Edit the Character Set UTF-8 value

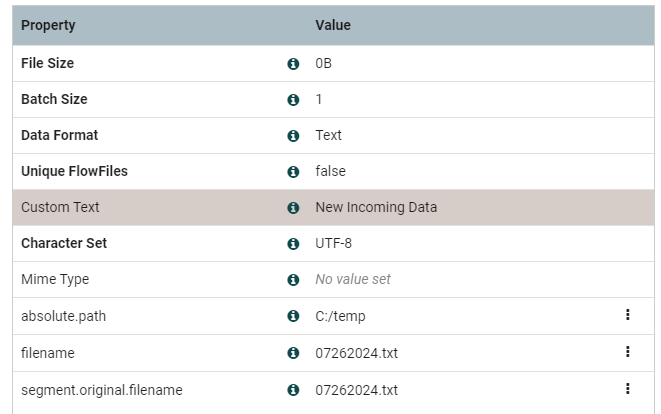point(334,244)
